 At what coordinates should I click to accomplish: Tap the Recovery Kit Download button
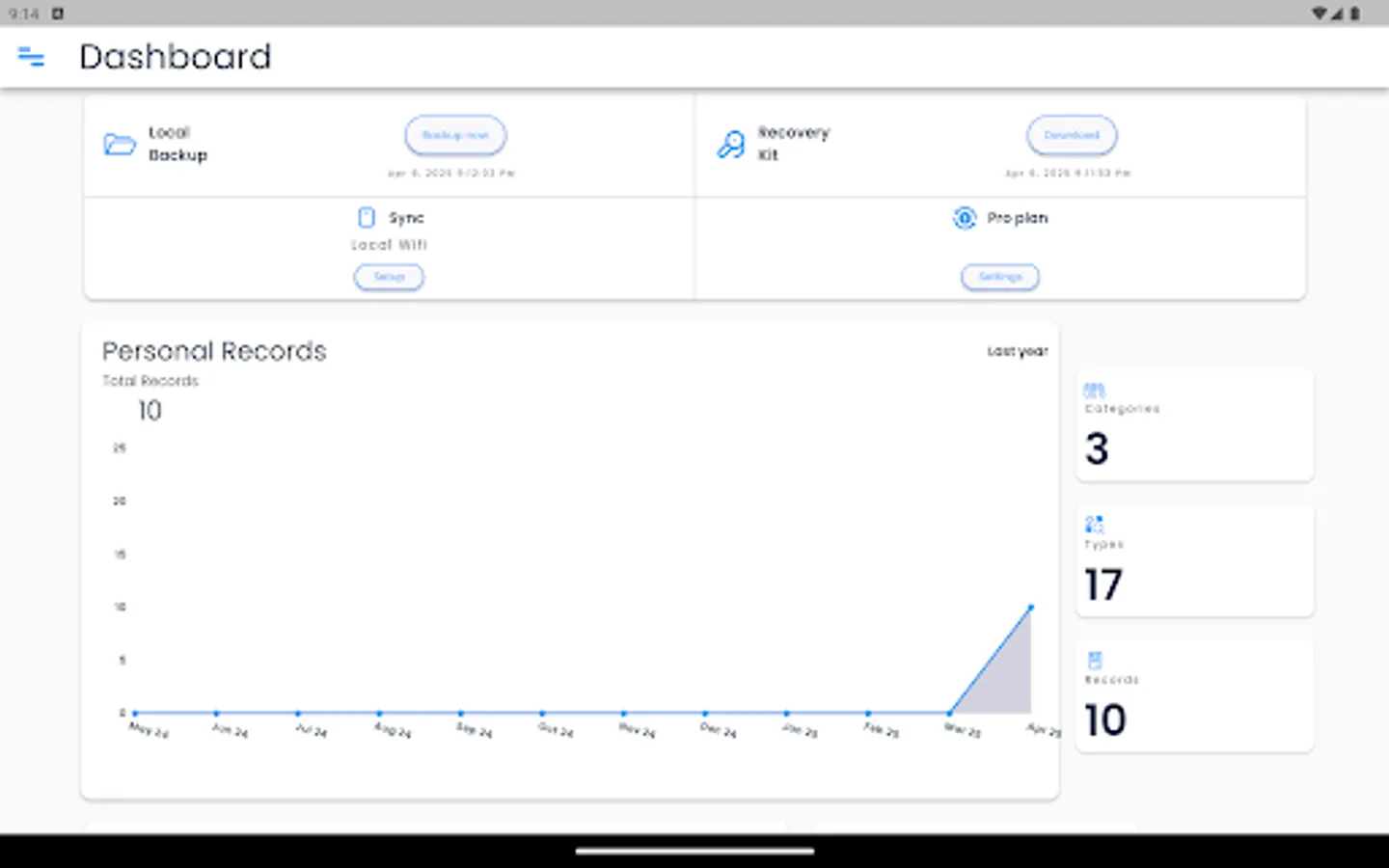tap(1072, 135)
